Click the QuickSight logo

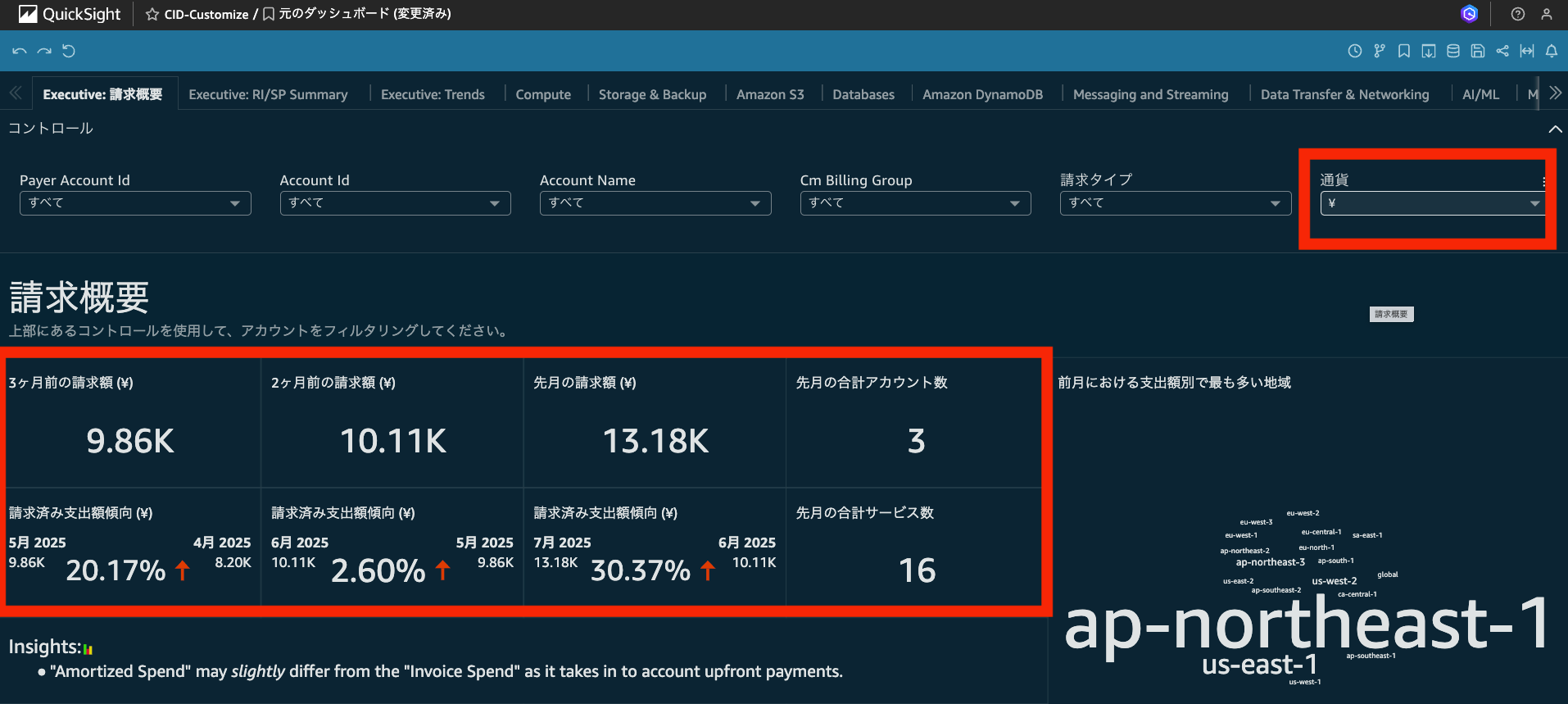click(x=69, y=14)
